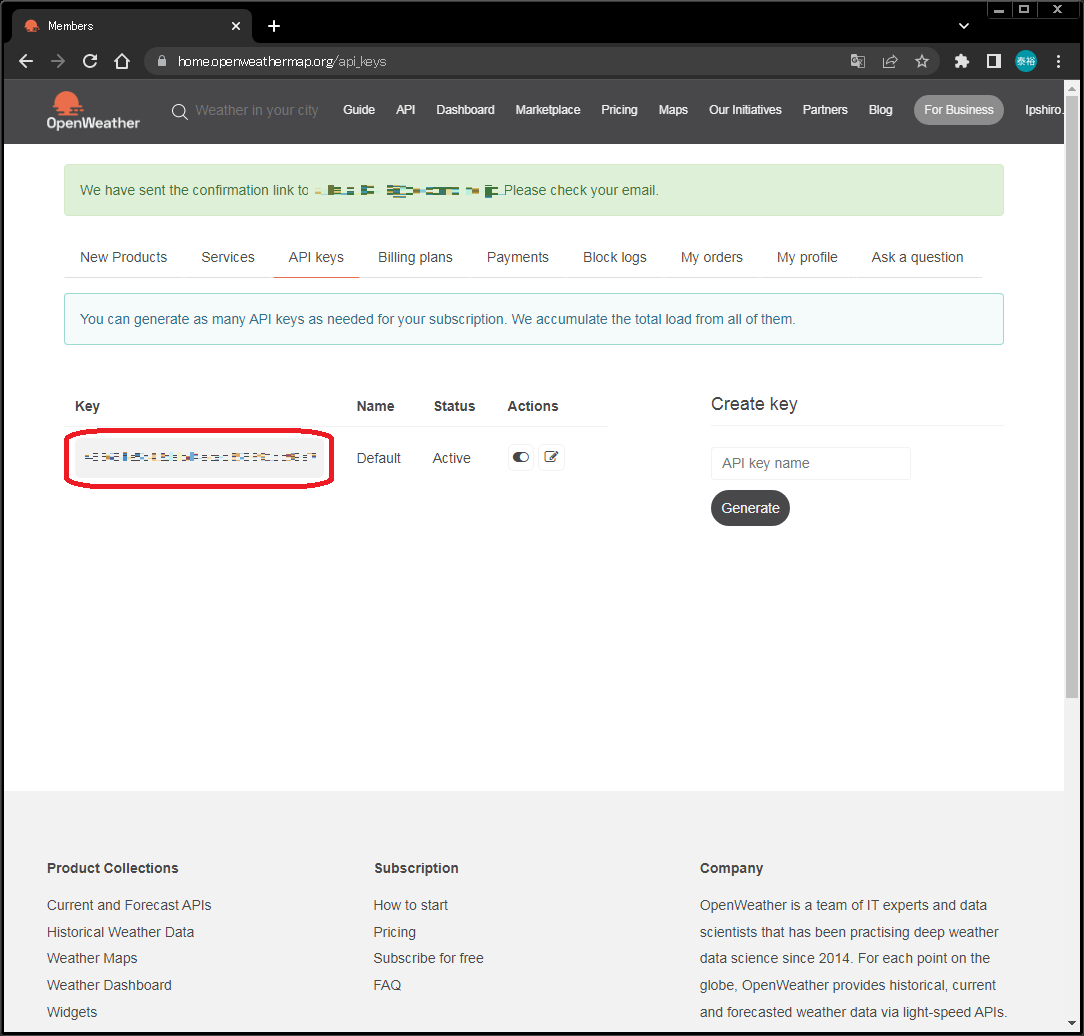The height and width of the screenshot is (1036, 1084).
Task: Open the Chrome profile avatar
Action: pyautogui.click(x=1025, y=62)
